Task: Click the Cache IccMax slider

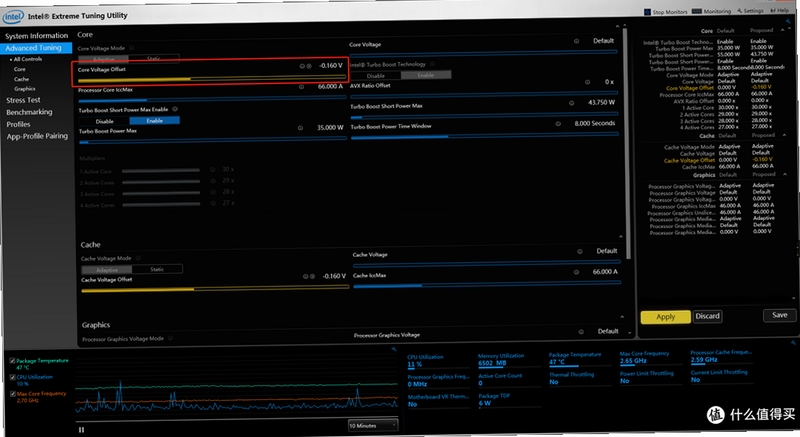Action: point(487,285)
